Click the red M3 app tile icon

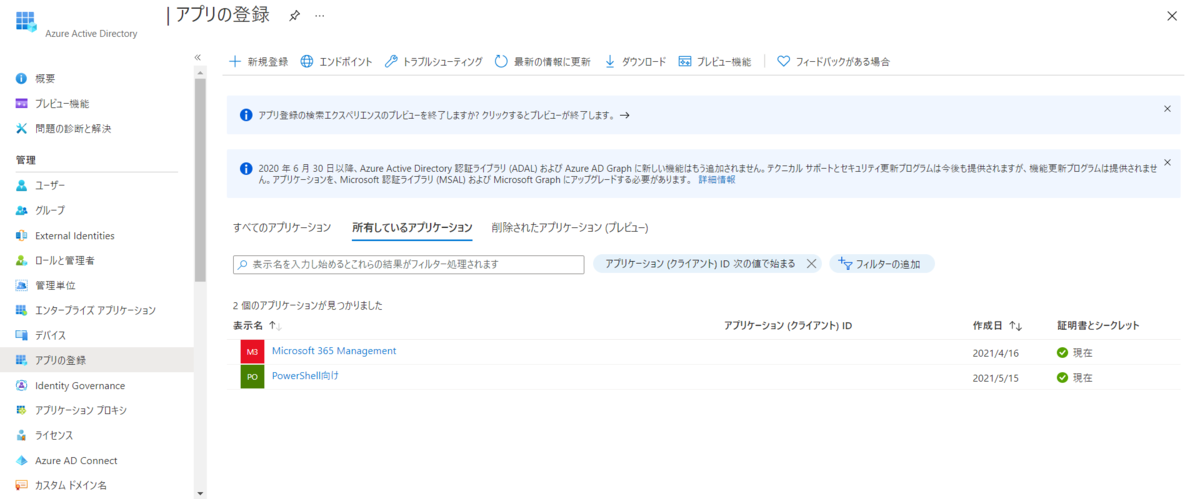point(252,352)
